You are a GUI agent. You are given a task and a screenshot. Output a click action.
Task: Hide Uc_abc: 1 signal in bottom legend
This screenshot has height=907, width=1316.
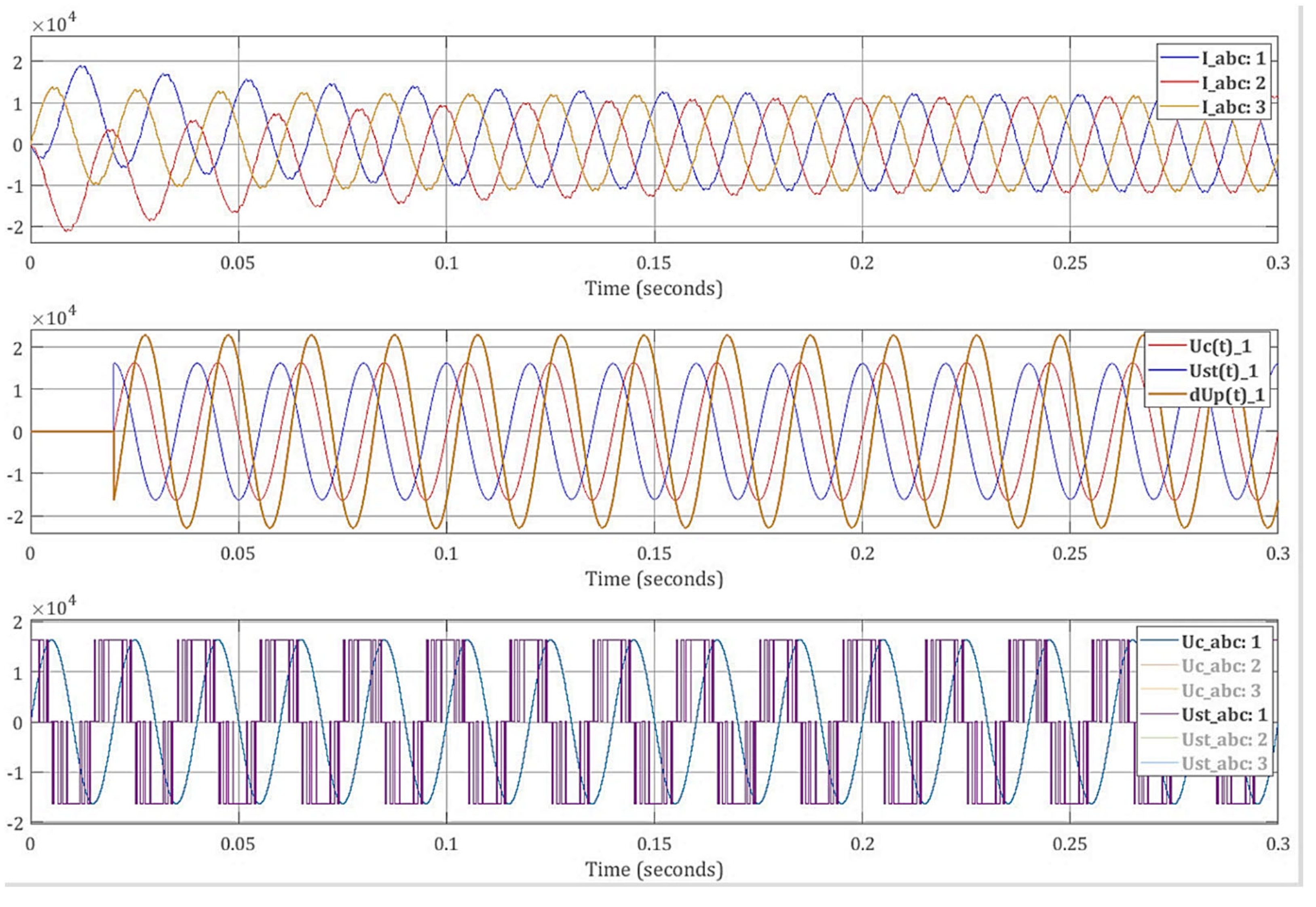coord(1221,642)
